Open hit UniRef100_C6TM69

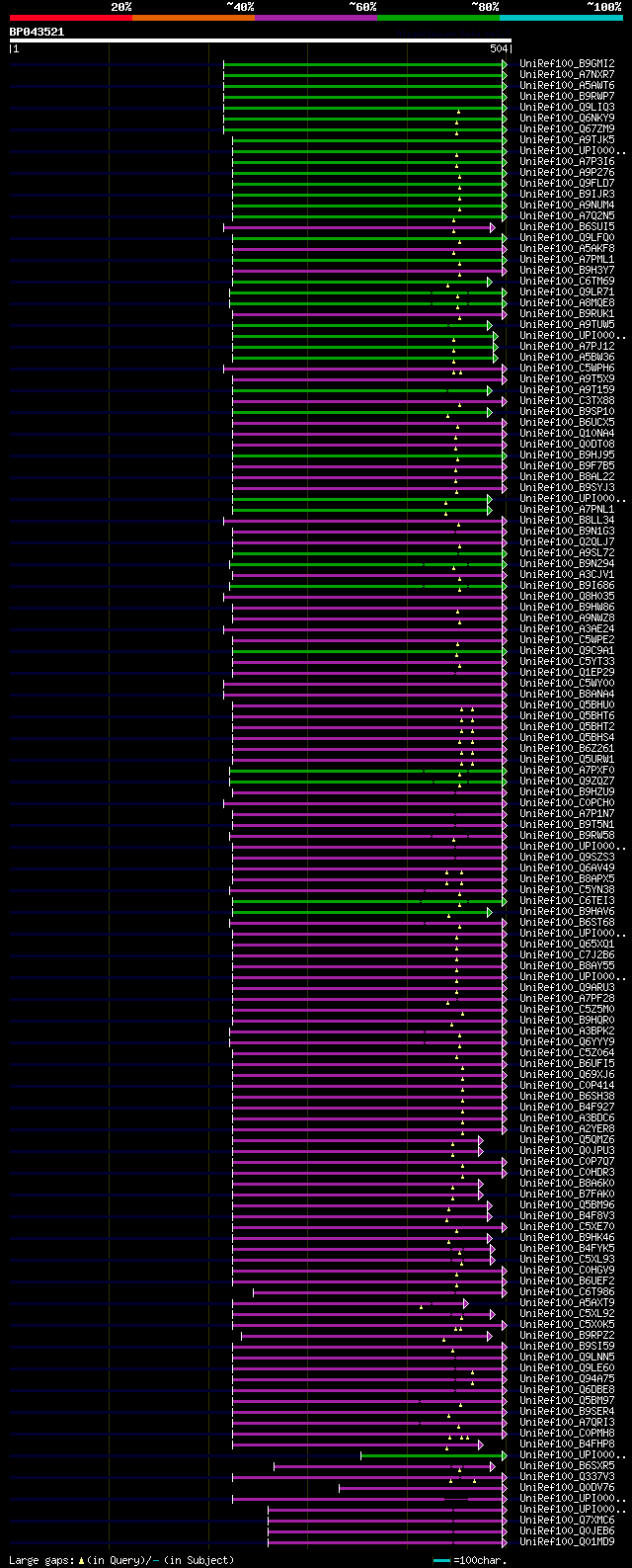tap(567, 281)
